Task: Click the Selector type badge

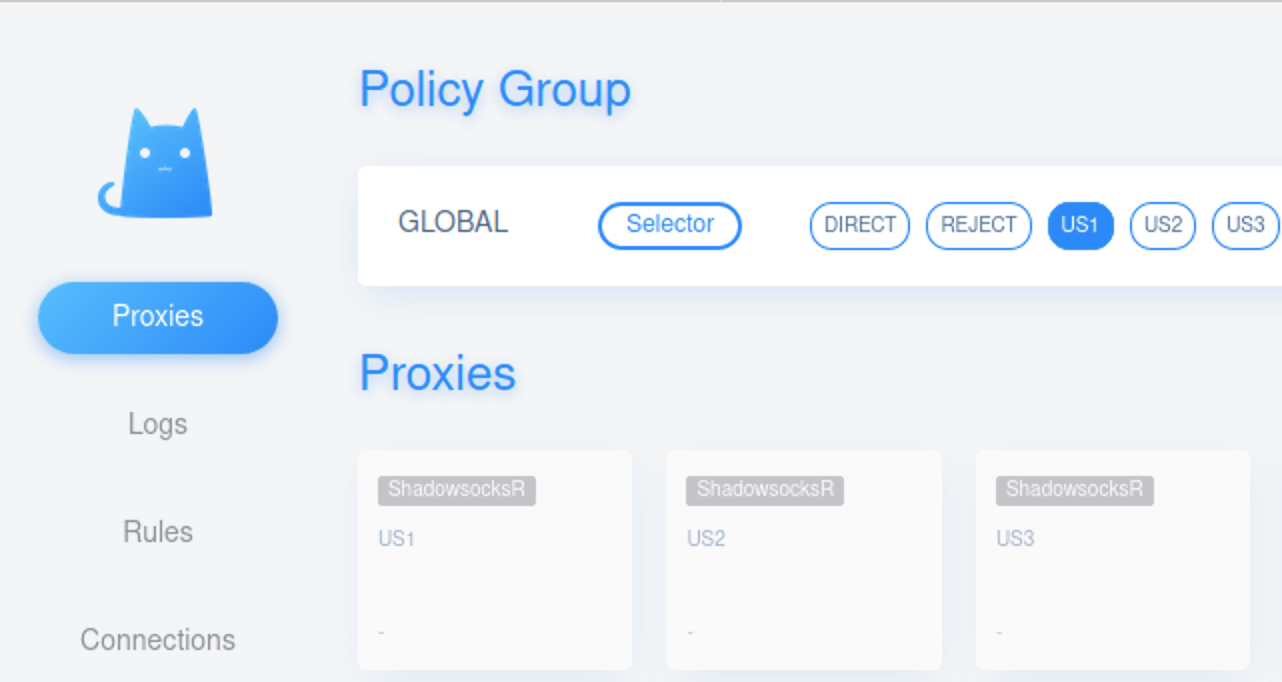Action: 670,225
